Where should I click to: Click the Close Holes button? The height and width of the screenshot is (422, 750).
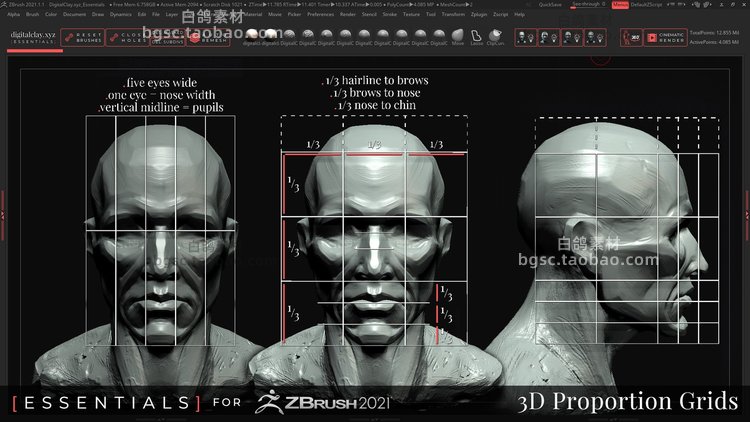coord(127,37)
